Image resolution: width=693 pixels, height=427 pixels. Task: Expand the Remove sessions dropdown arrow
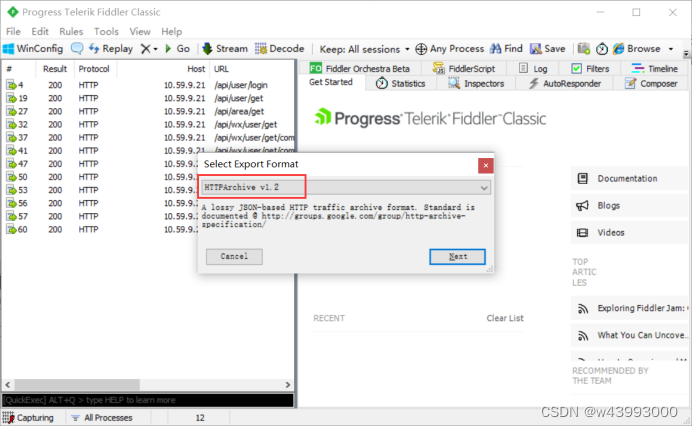tap(155, 49)
